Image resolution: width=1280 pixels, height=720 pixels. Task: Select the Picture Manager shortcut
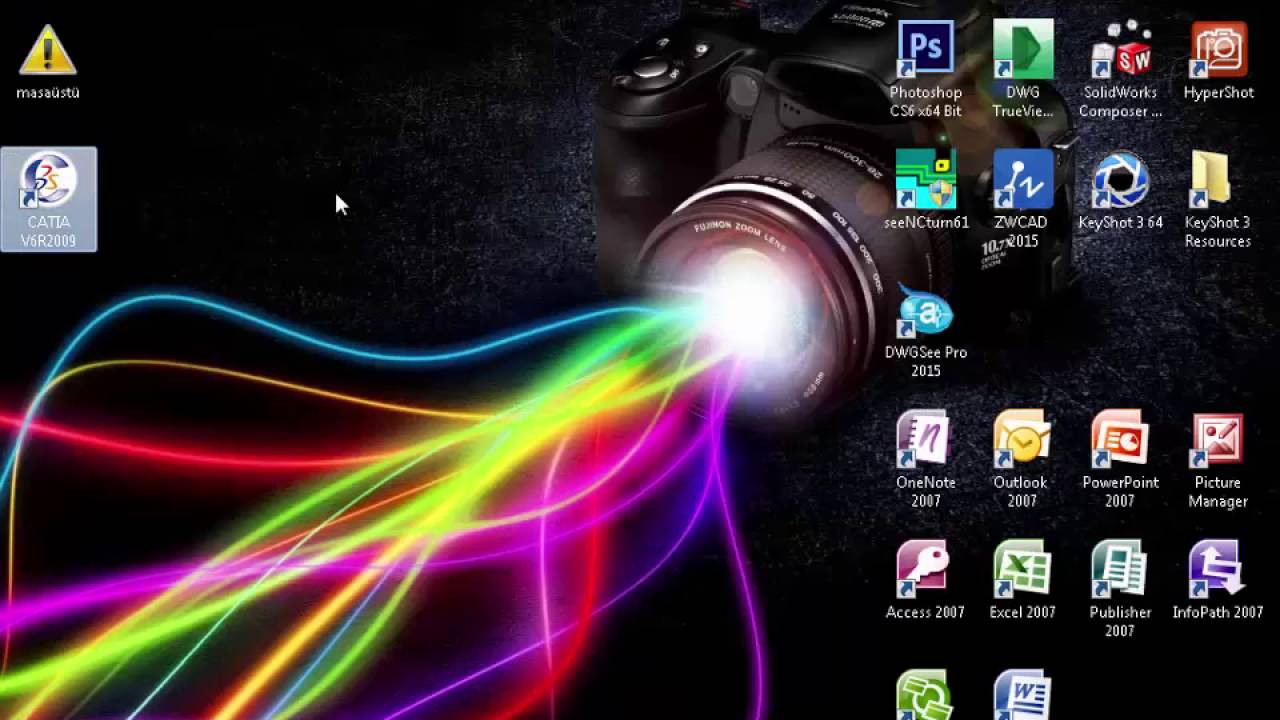(x=1218, y=459)
